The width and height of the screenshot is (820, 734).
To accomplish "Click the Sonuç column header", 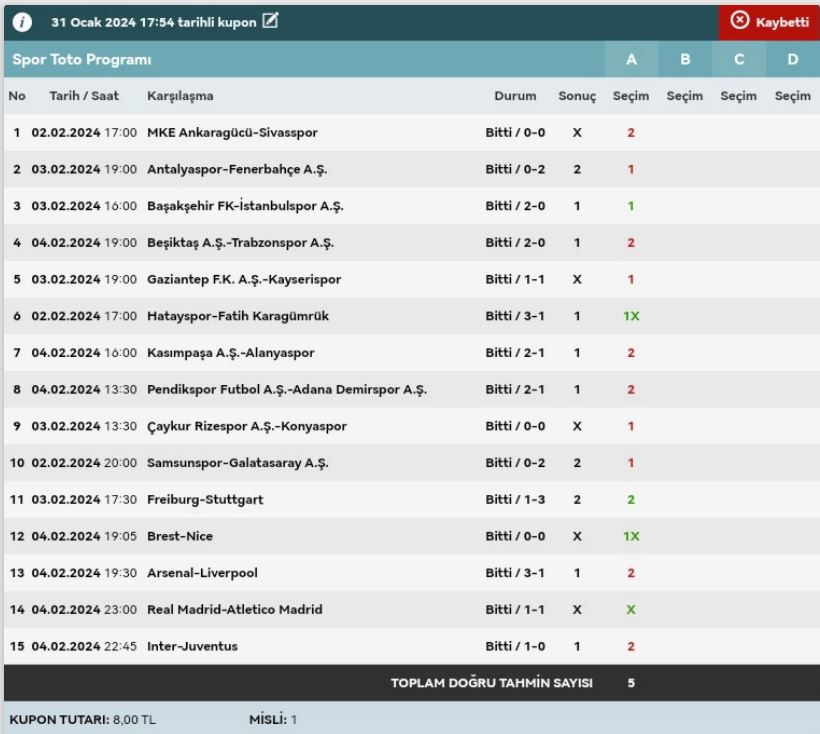I will [577, 96].
